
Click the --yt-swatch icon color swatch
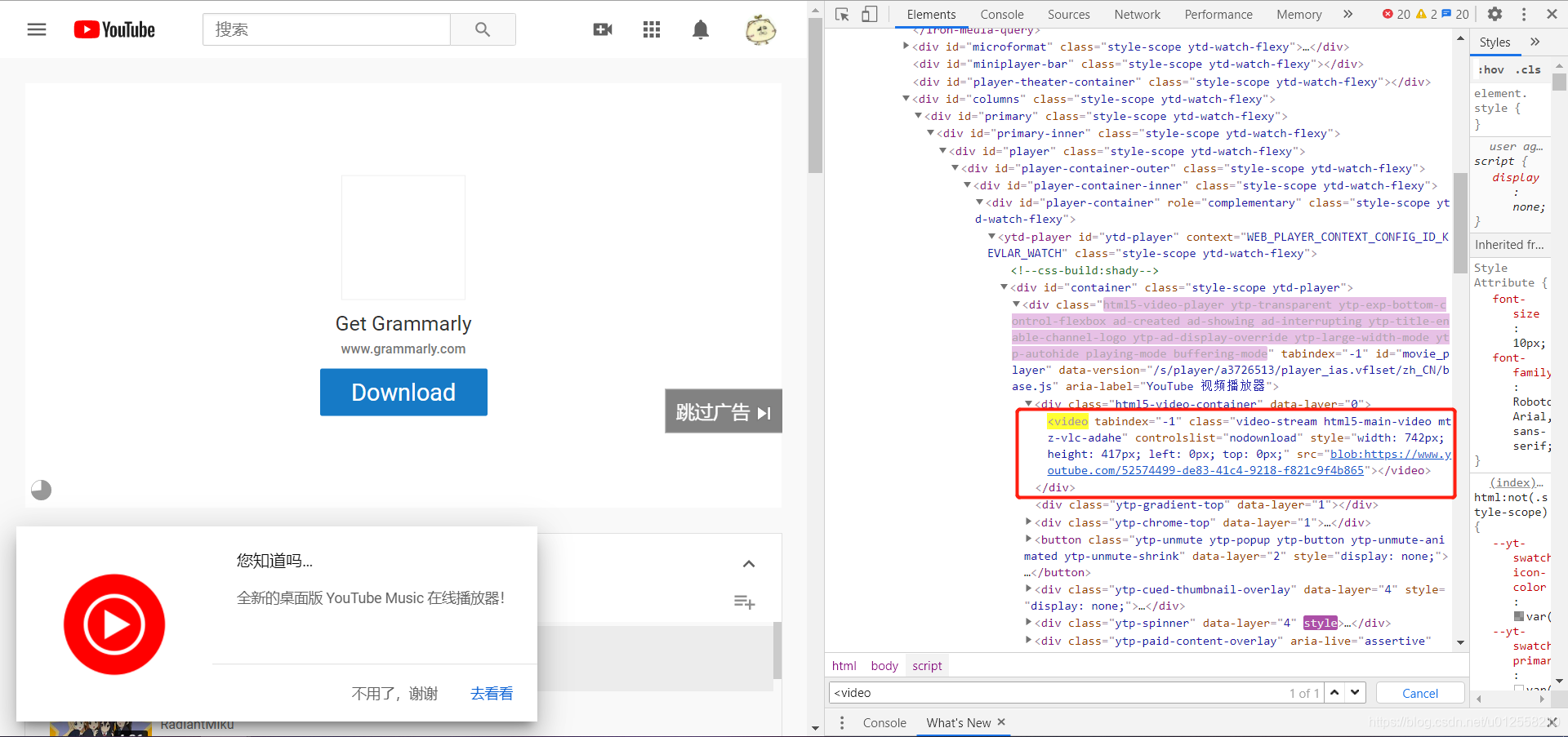pyautogui.click(x=1519, y=616)
